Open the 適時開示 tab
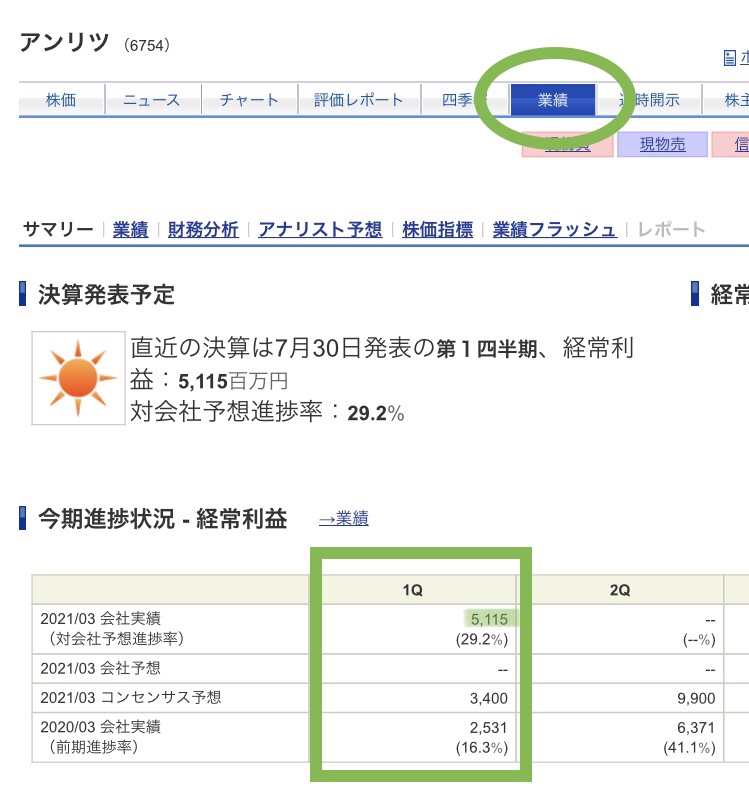 click(650, 100)
